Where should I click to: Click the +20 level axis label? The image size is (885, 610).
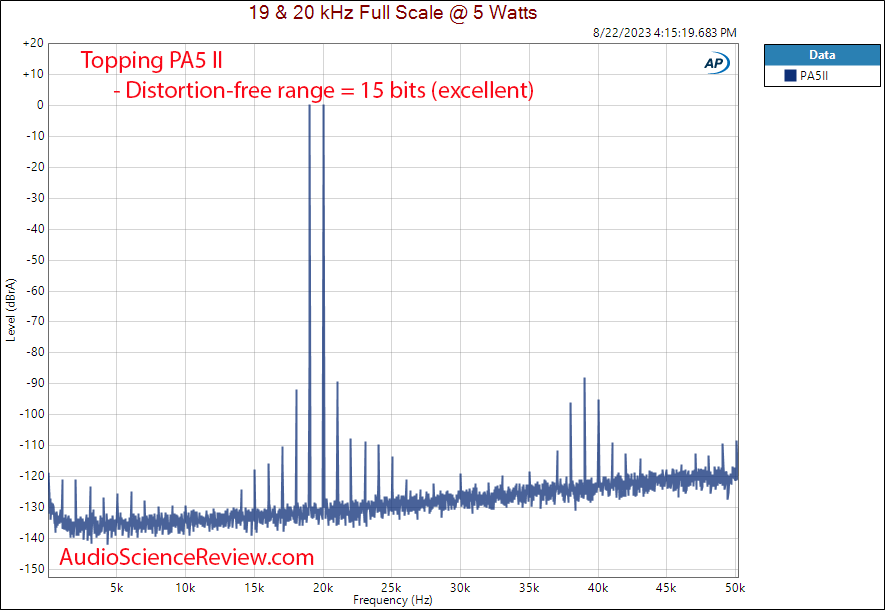33,43
